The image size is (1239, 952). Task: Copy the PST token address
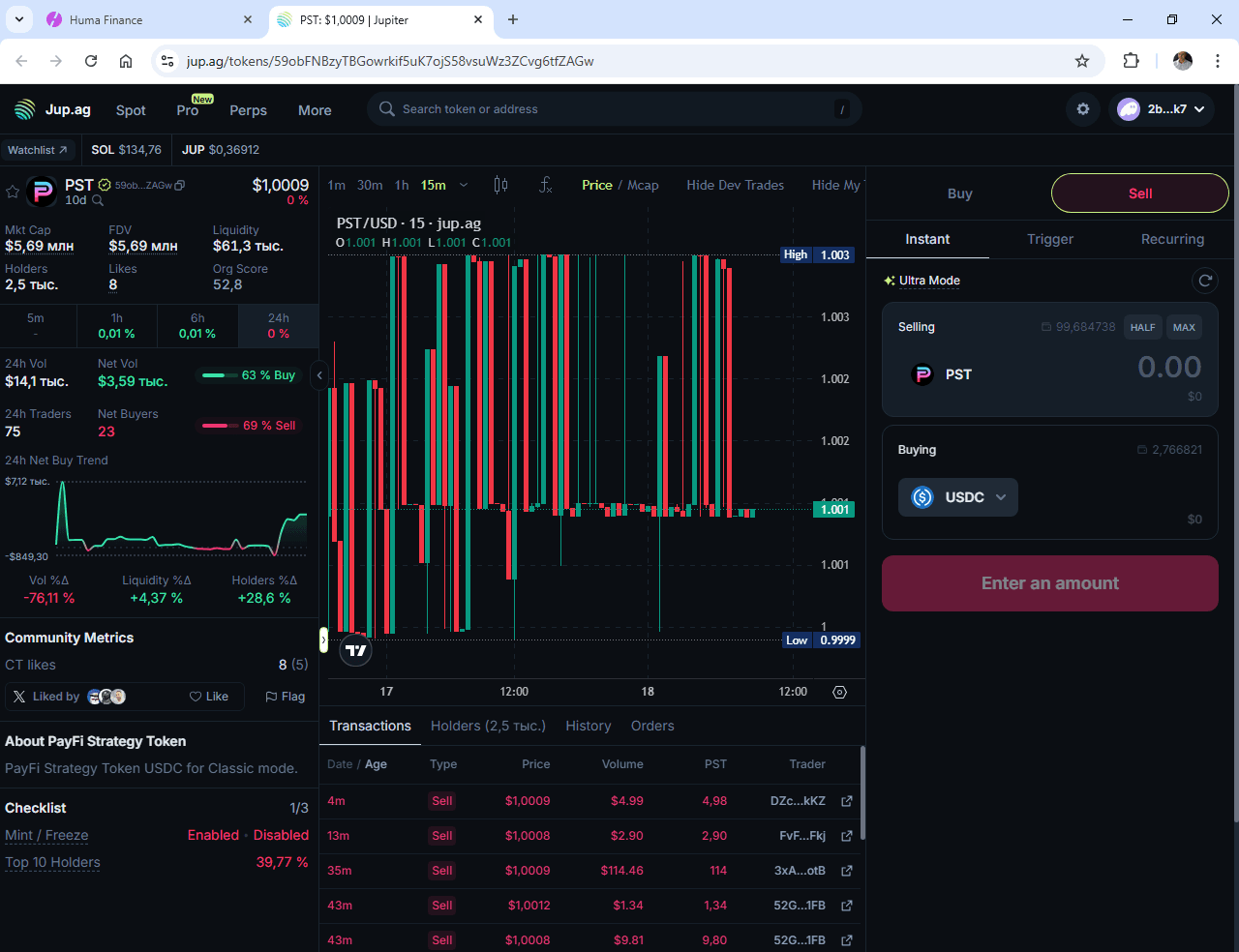point(180,185)
